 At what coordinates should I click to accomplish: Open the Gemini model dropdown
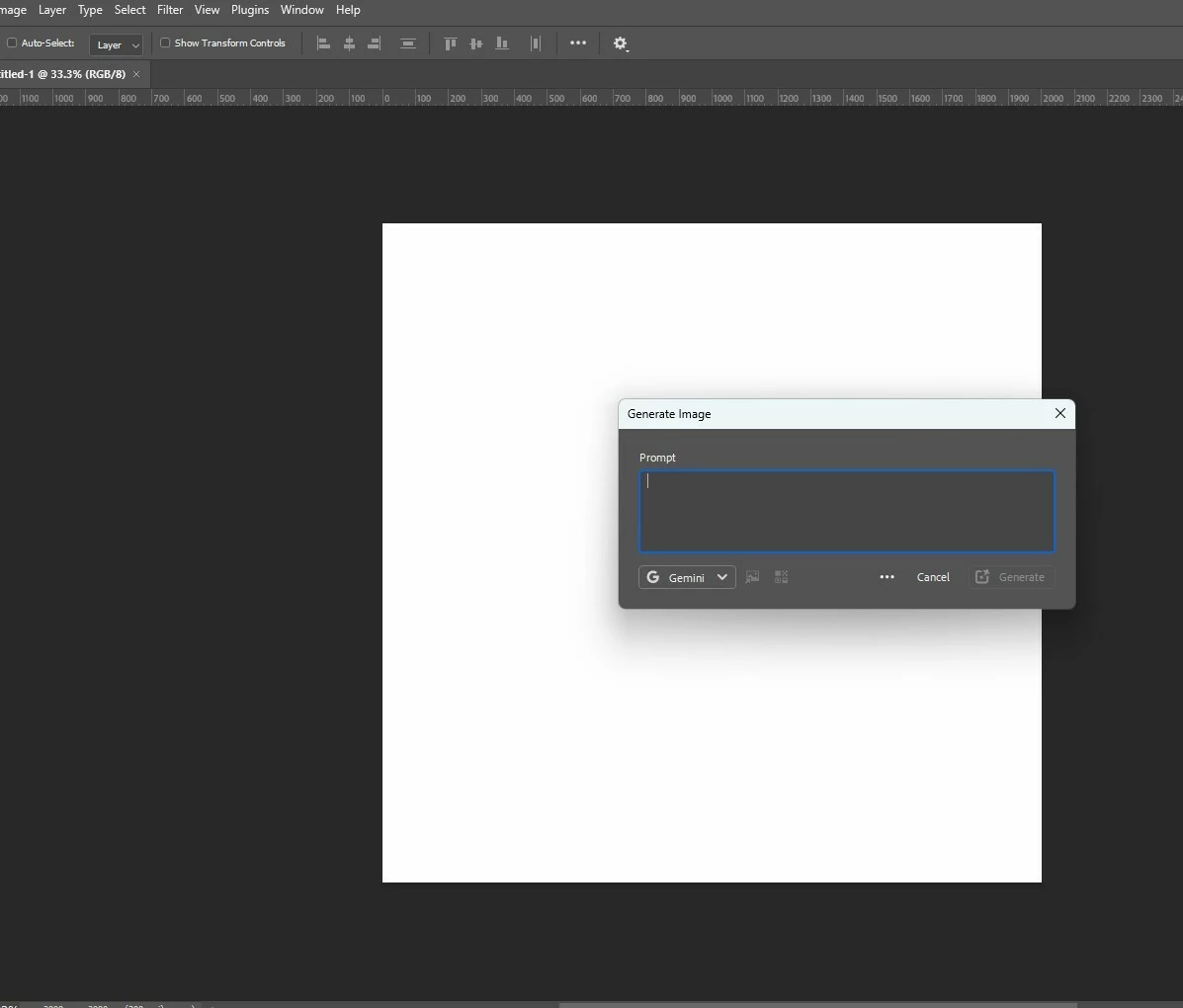(x=687, y=577)
